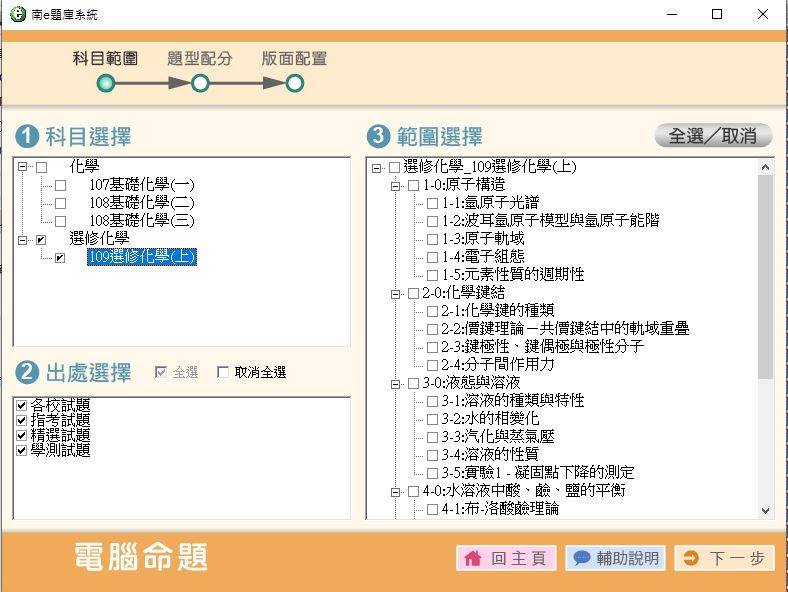The image size is (788, 592).
Task: Switch to the 題型配分 step label
Action: pyautogui.click(x=200, y=58)
